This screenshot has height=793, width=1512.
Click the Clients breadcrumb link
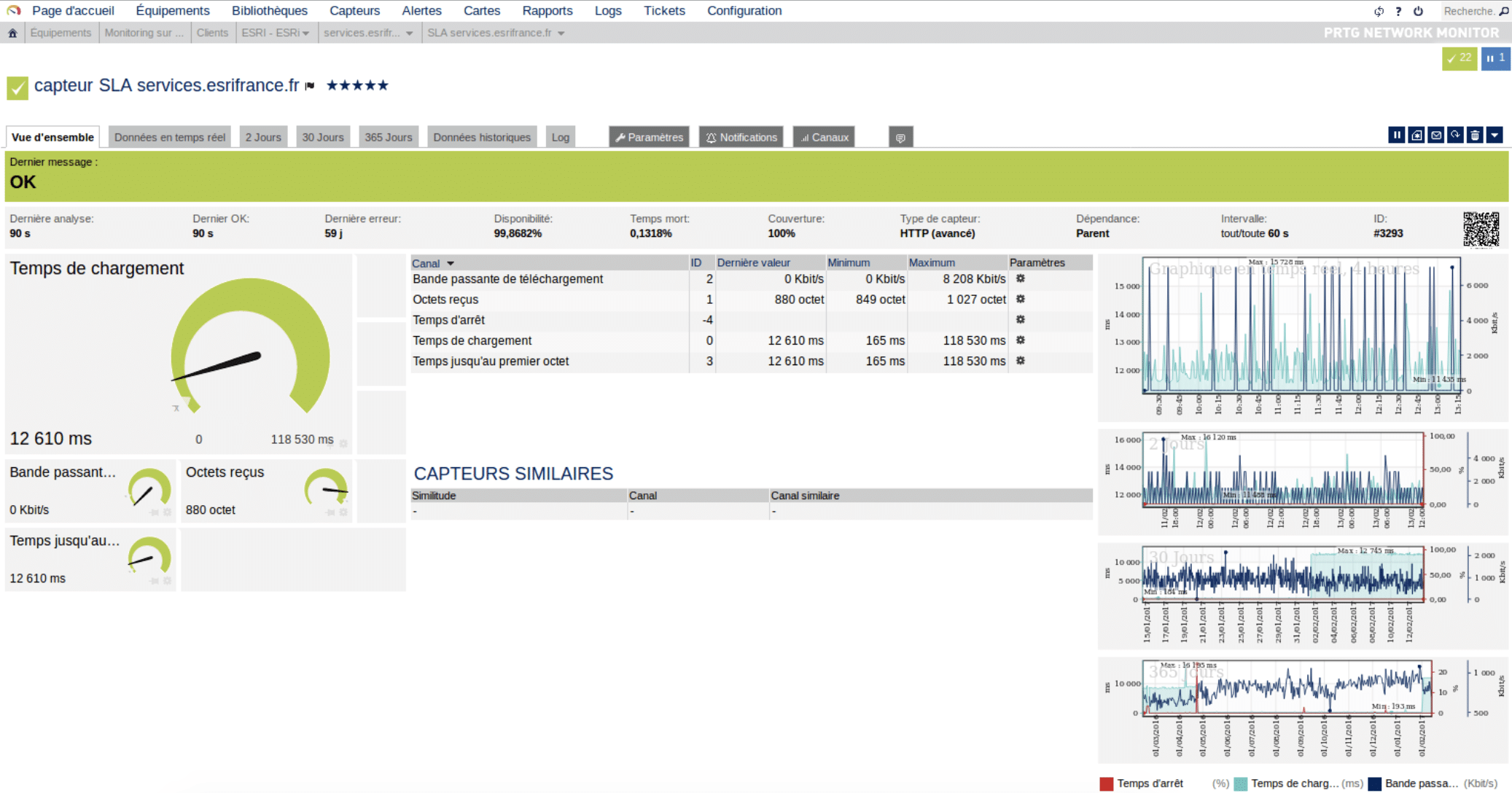click(x=212, y=33)
